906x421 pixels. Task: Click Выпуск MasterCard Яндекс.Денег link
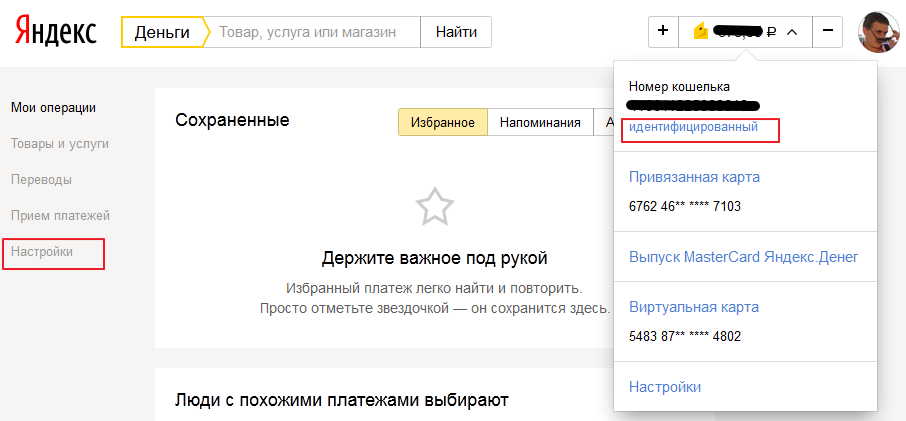coord(743,257)
